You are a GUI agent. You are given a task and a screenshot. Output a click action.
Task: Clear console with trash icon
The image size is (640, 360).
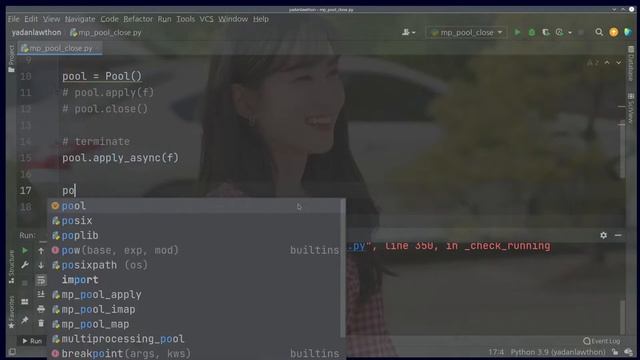[41, 324]
